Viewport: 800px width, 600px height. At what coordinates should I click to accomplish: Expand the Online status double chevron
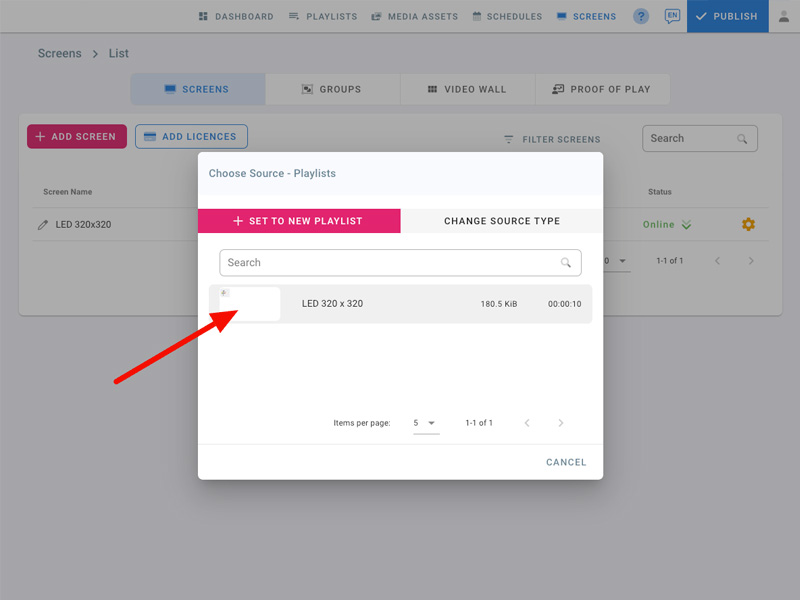click(687, 225)
